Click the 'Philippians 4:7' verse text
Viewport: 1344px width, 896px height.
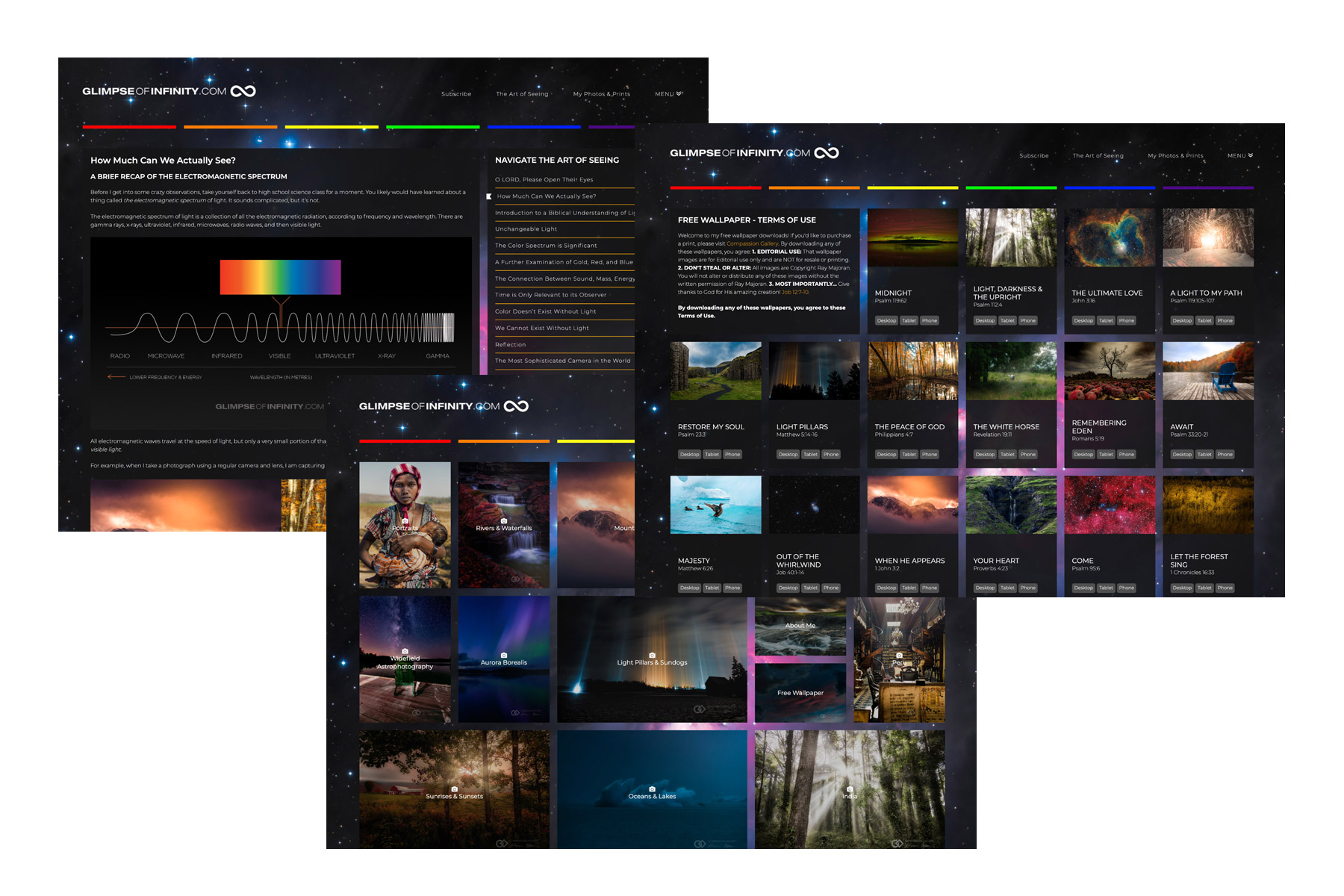[x=894, y=435]
